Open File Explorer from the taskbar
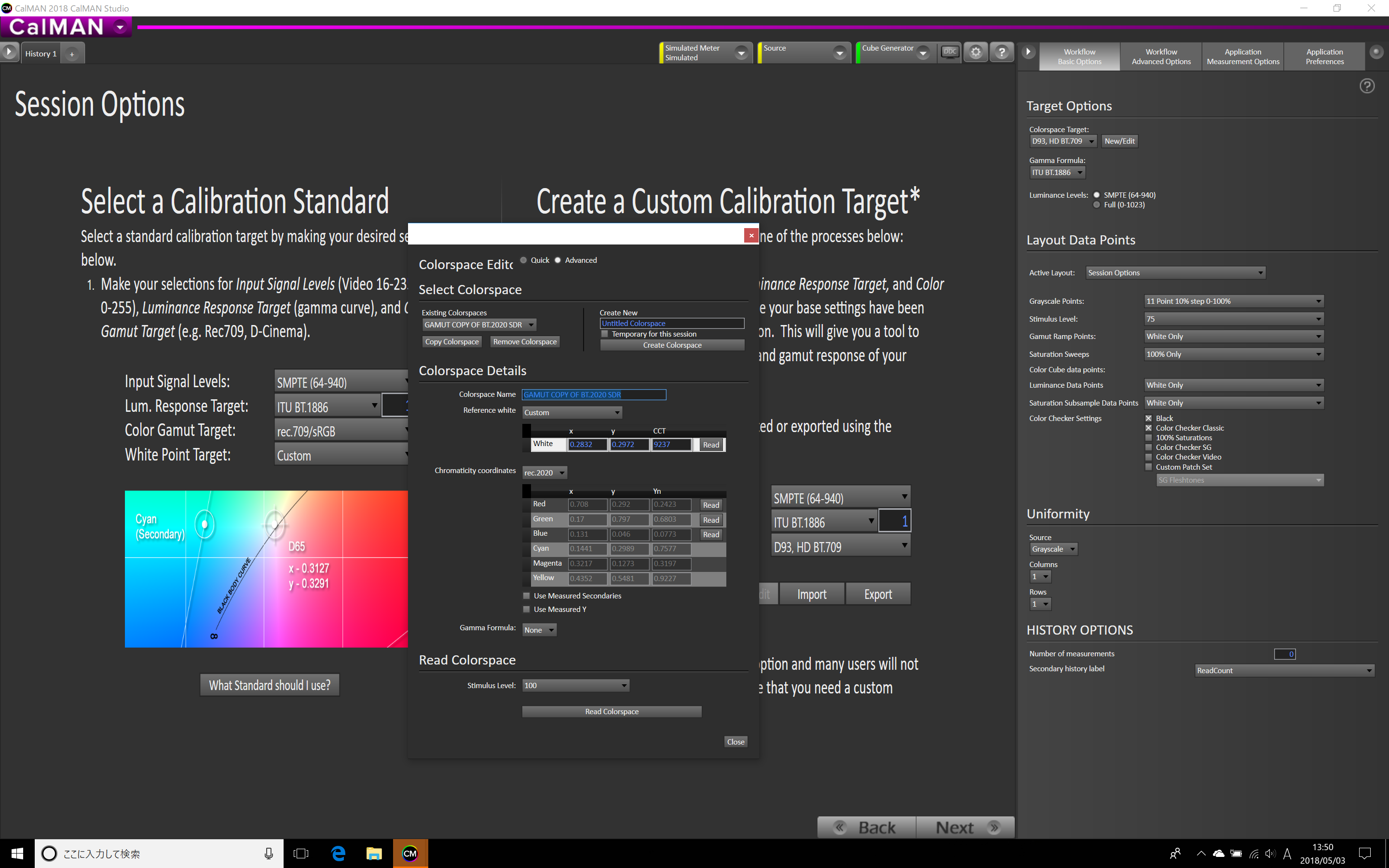The image size is (1389, 868). pyautogui.click(x=374, y=853)
